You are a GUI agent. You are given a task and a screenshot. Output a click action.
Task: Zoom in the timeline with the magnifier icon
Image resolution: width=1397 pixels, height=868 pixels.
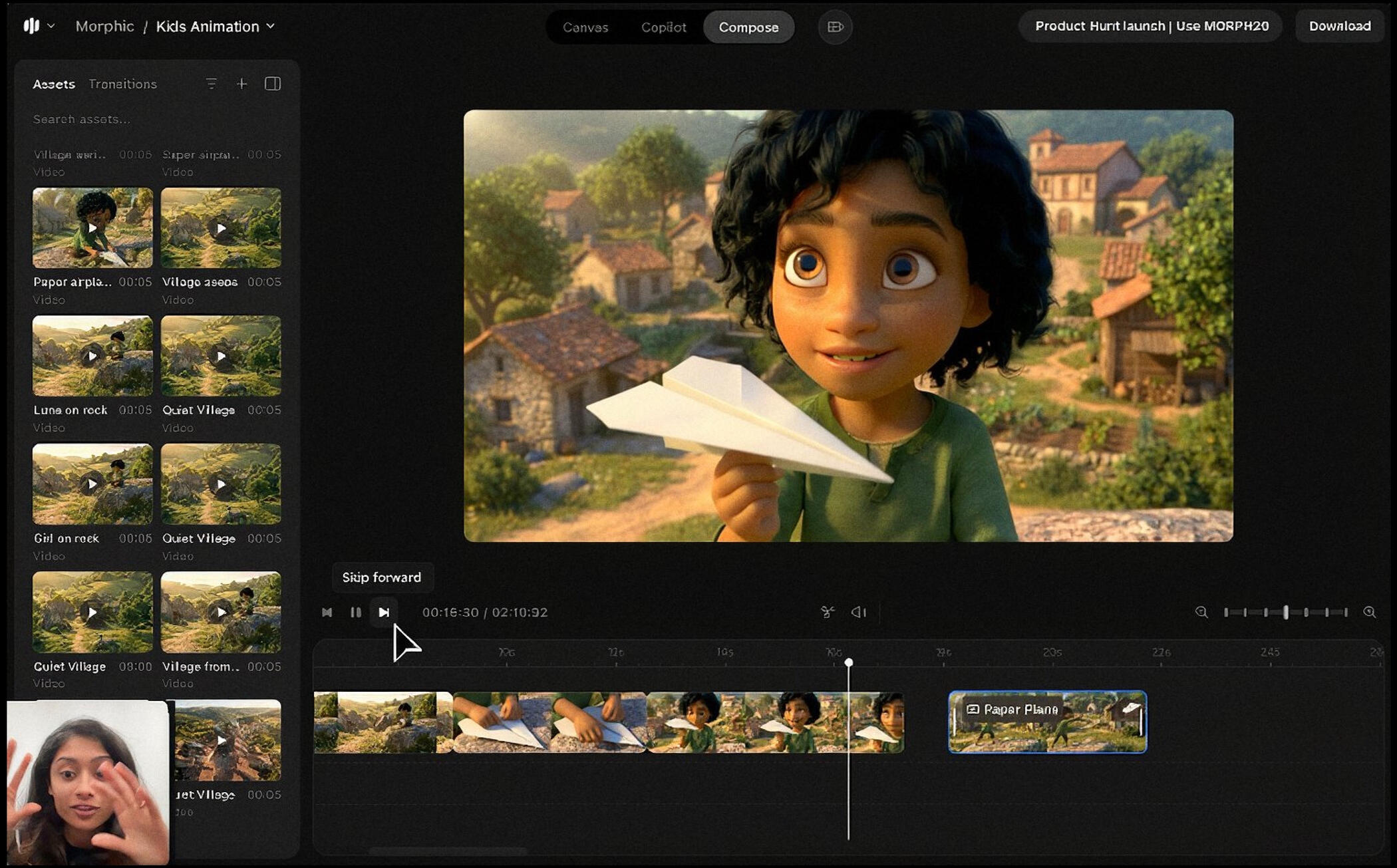(1369, 612)
